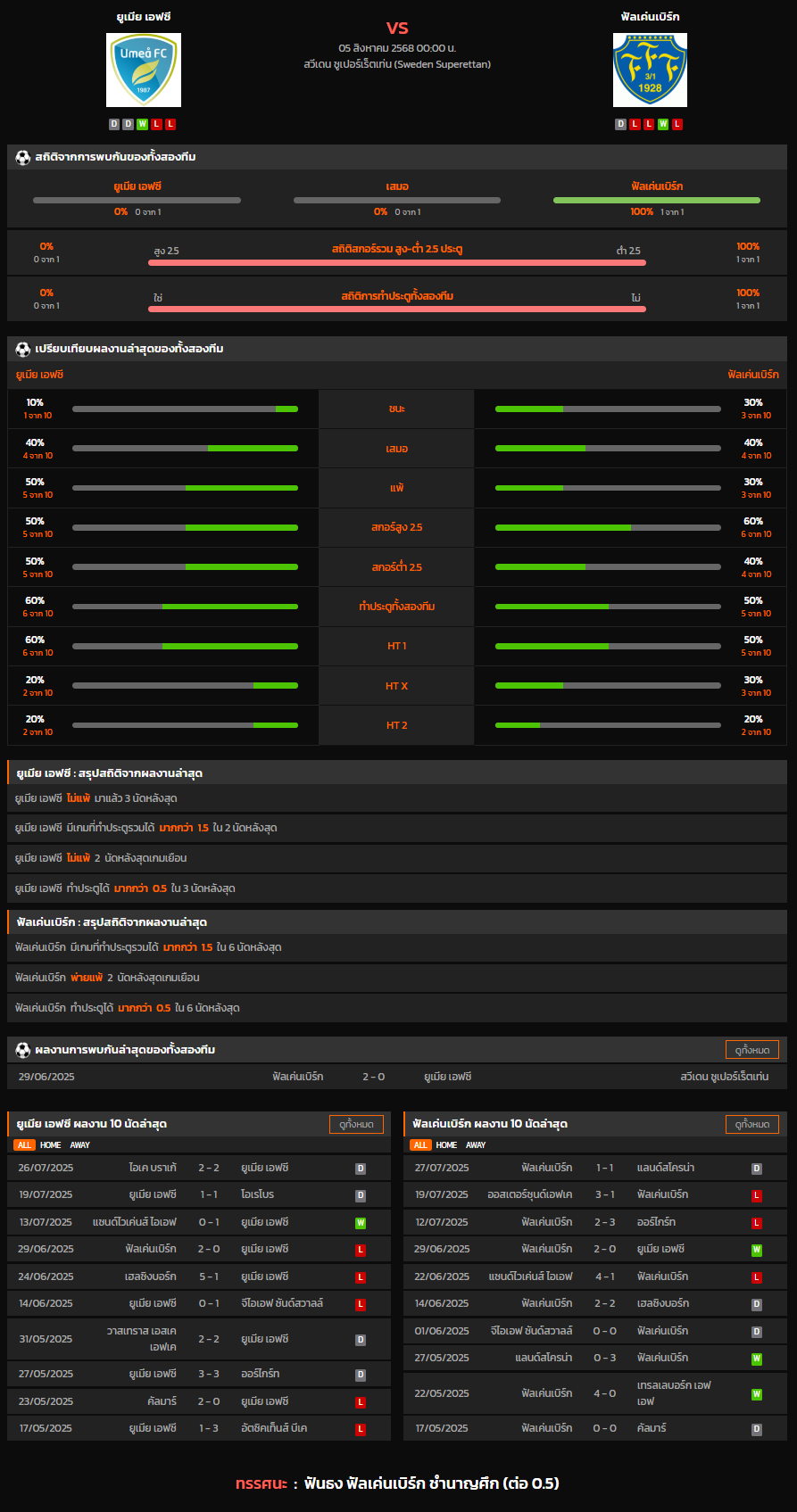Image resolution: width=797 pixels, height=1512 pixels.
Task: Open ดูทั้งหมด for Umeå last 10 matches
Action: (x=356, y=1124)
